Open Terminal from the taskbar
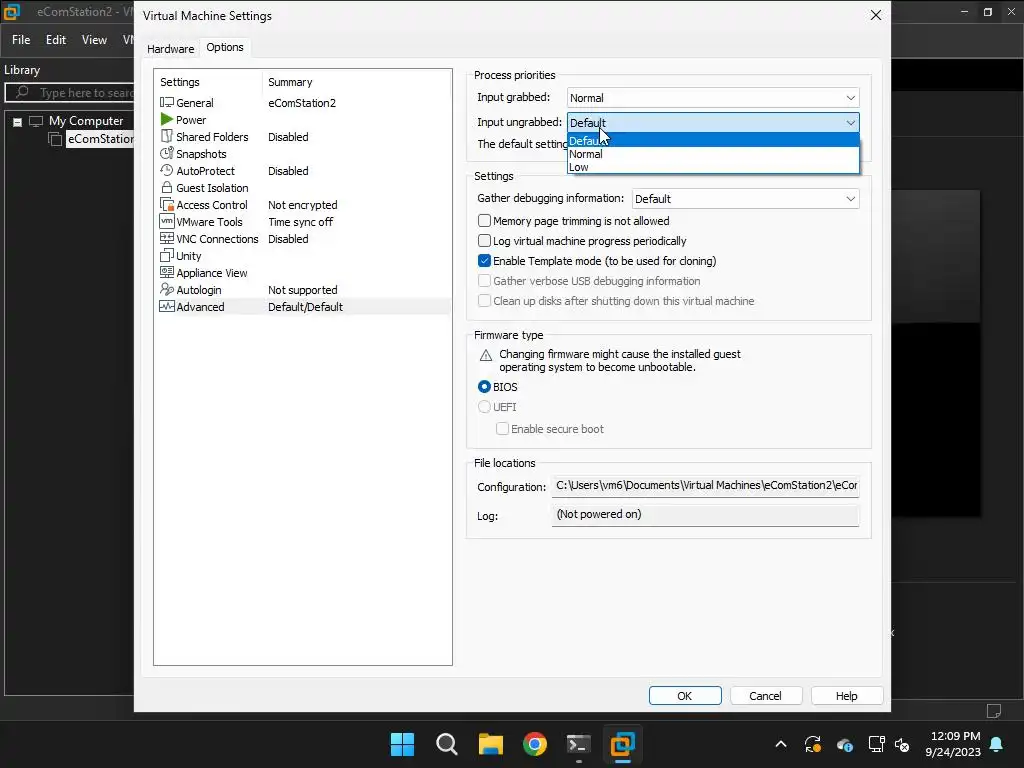This screenshot has height=768, width=1024. (x=579, y=744)
